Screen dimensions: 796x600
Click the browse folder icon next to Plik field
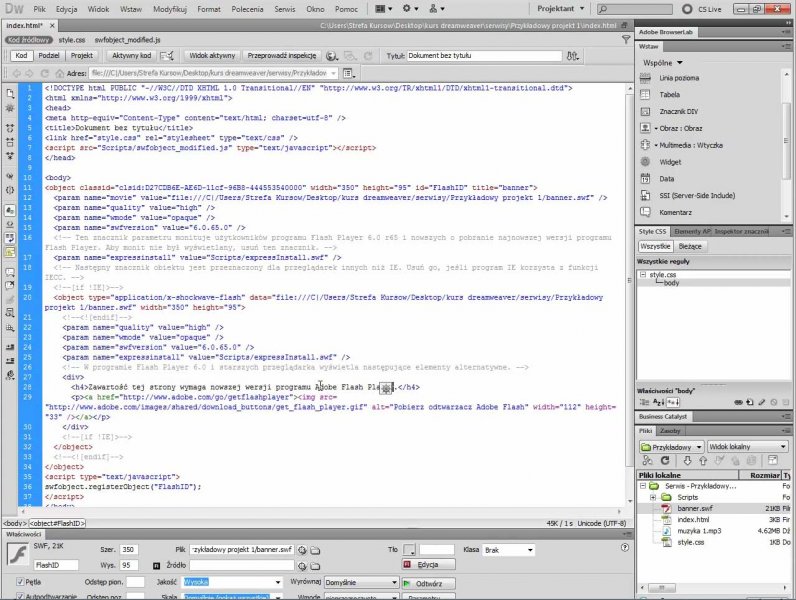click(315, 550)
